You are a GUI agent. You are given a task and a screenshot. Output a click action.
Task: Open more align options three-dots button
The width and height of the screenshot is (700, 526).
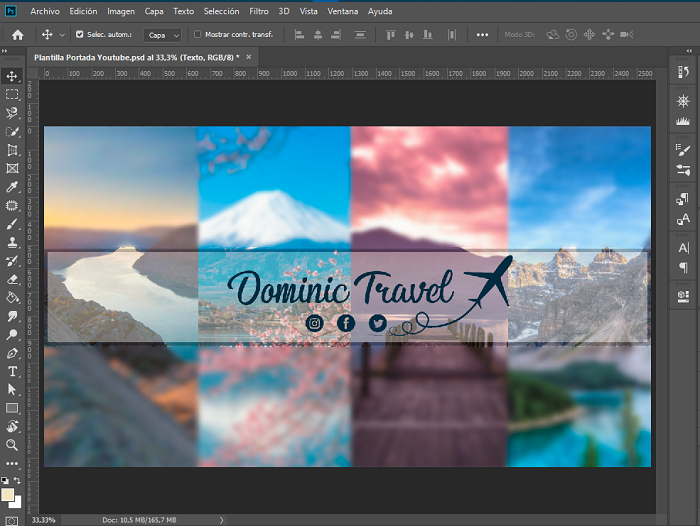tap(482, 34)
